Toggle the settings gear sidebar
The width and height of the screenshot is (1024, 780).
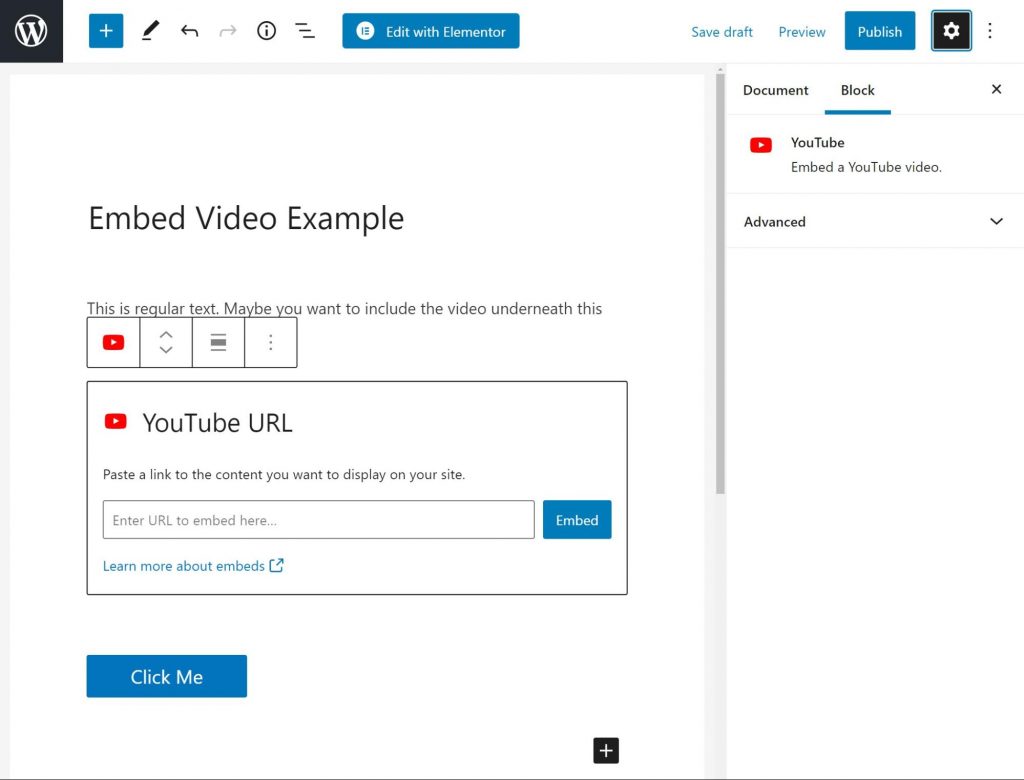pyautogui.click(x=951, y=31)
